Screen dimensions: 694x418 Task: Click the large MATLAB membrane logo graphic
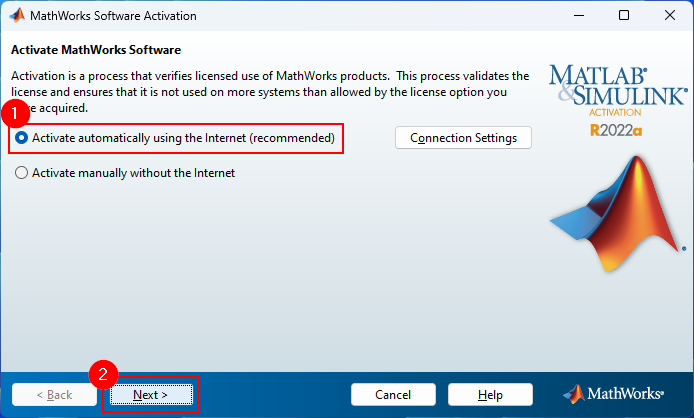[x=618, y=214]
